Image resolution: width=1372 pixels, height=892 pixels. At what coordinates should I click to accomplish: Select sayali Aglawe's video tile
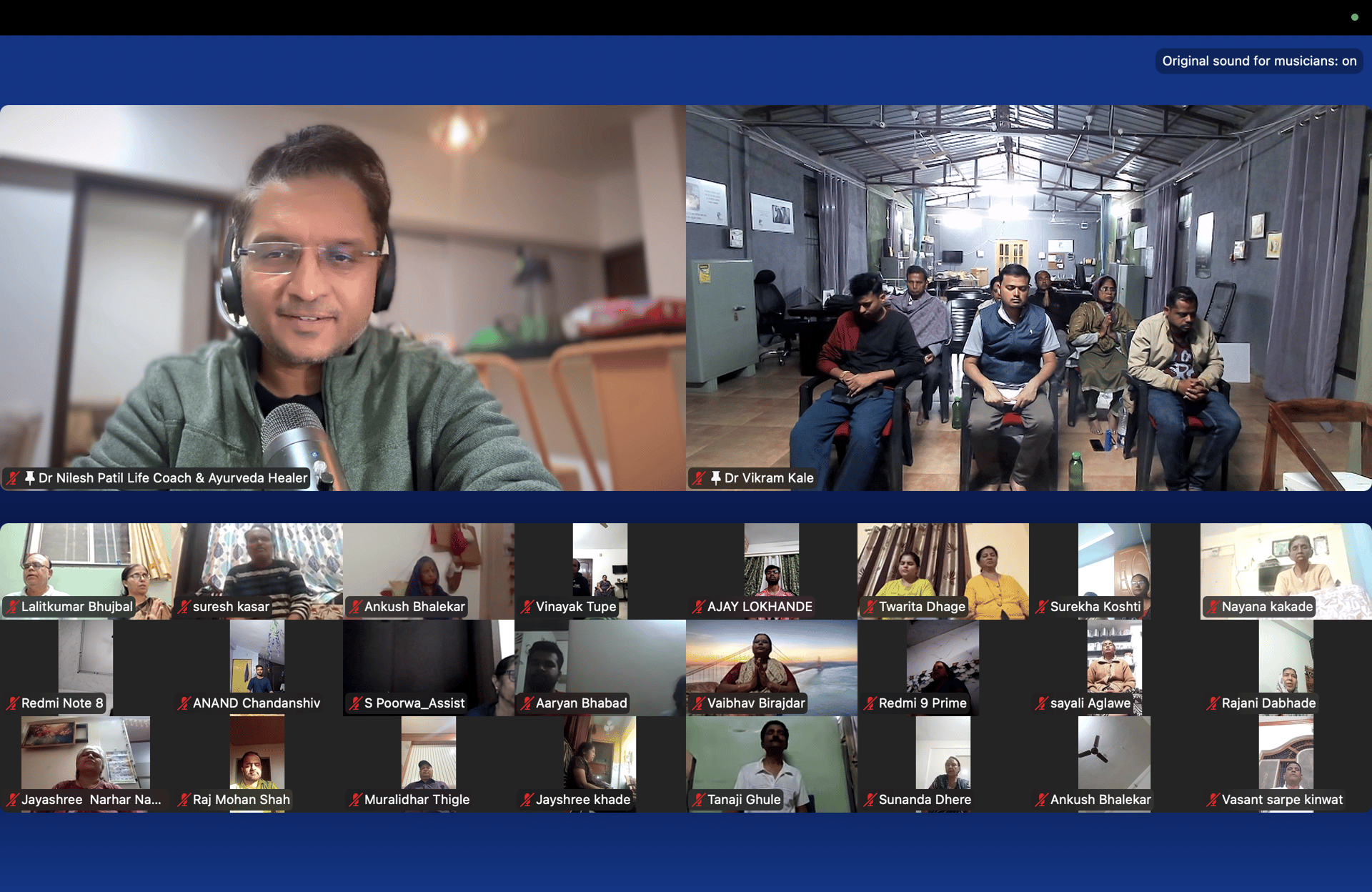(x=1115, y=661)
